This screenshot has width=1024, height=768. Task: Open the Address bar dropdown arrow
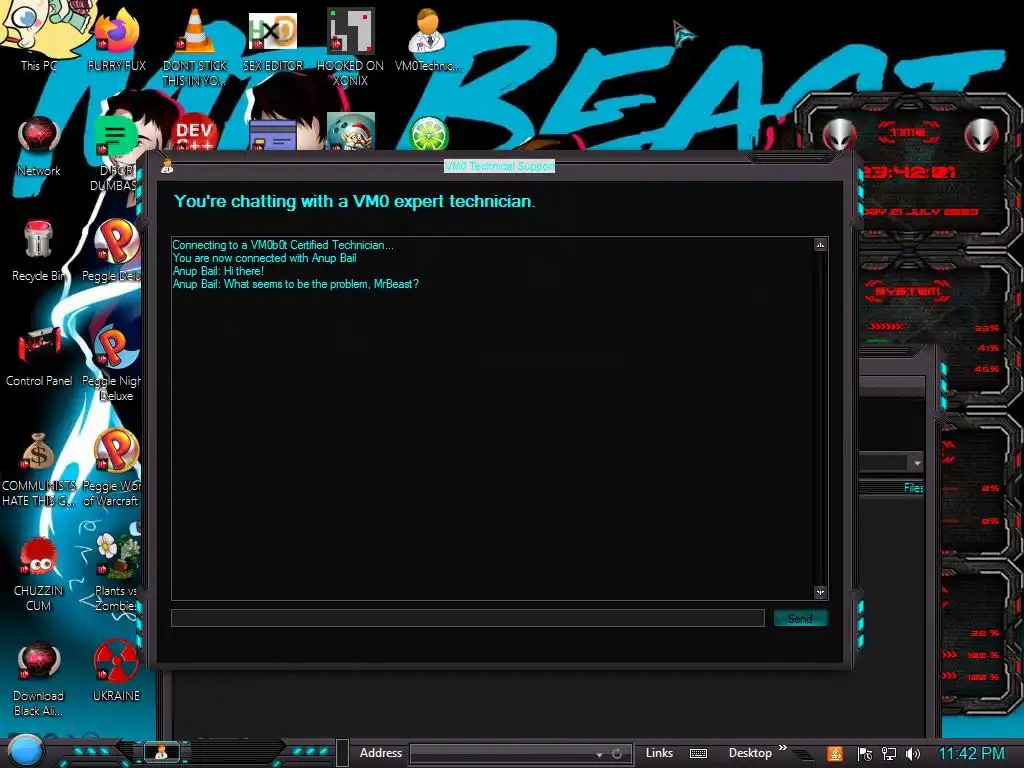pyautogui.click(x=599, y=754)
